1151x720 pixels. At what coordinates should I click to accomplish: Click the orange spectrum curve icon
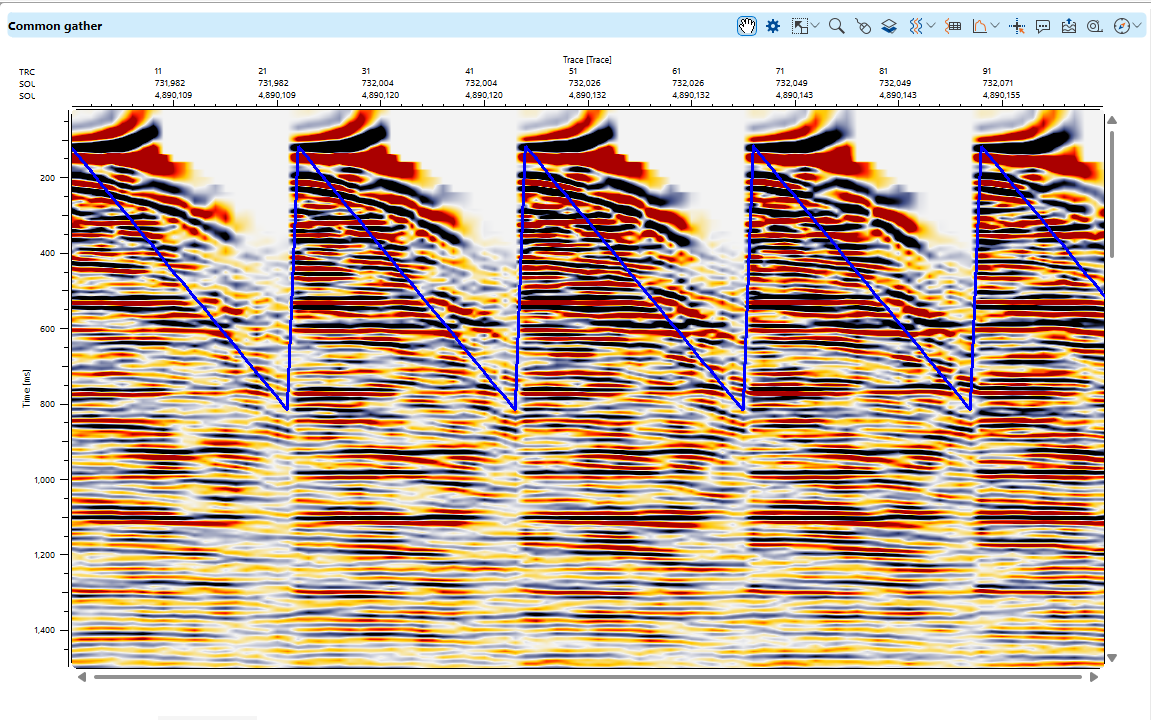[979, 26]
